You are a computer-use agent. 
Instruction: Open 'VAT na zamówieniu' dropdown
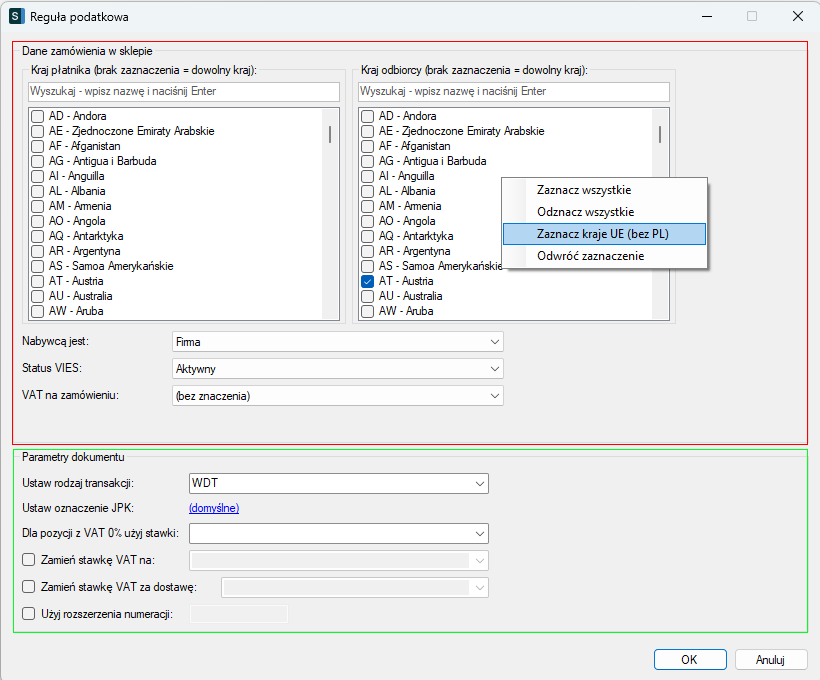337,396
